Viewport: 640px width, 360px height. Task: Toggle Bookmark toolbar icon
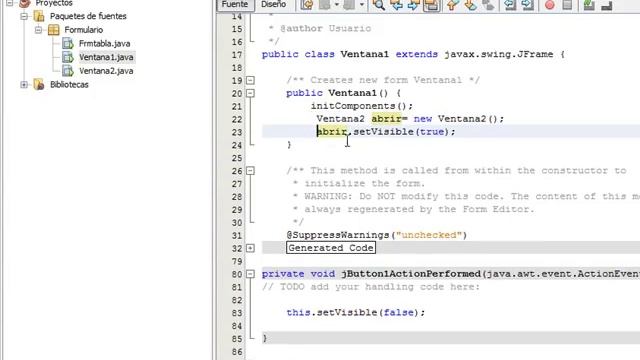tap(488, 5)
